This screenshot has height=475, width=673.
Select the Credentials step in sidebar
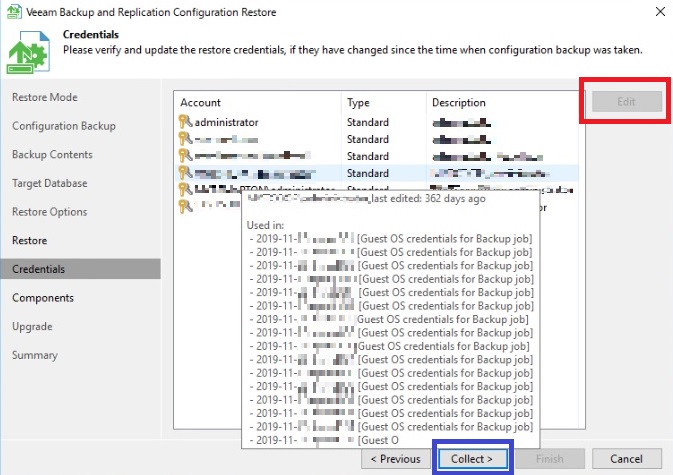pyautogui.click(x=81, y=269)
